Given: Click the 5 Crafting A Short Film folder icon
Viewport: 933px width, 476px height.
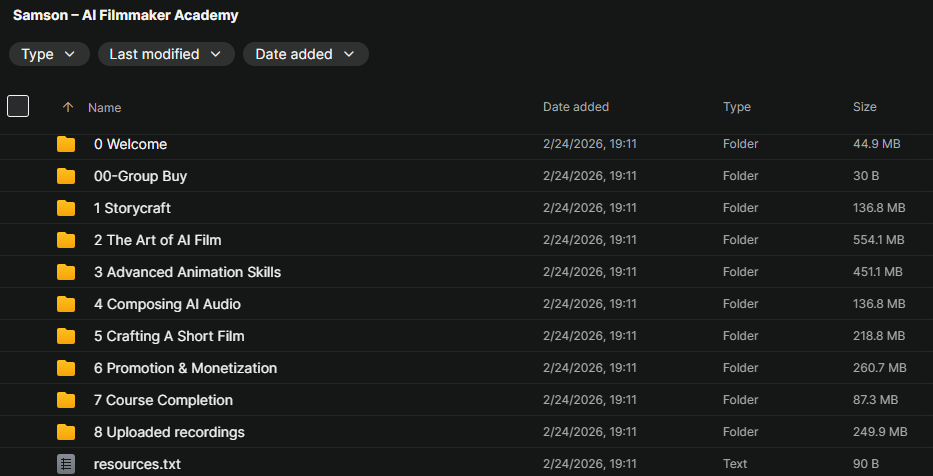Looking at the screenshot, I should point(66,336).
